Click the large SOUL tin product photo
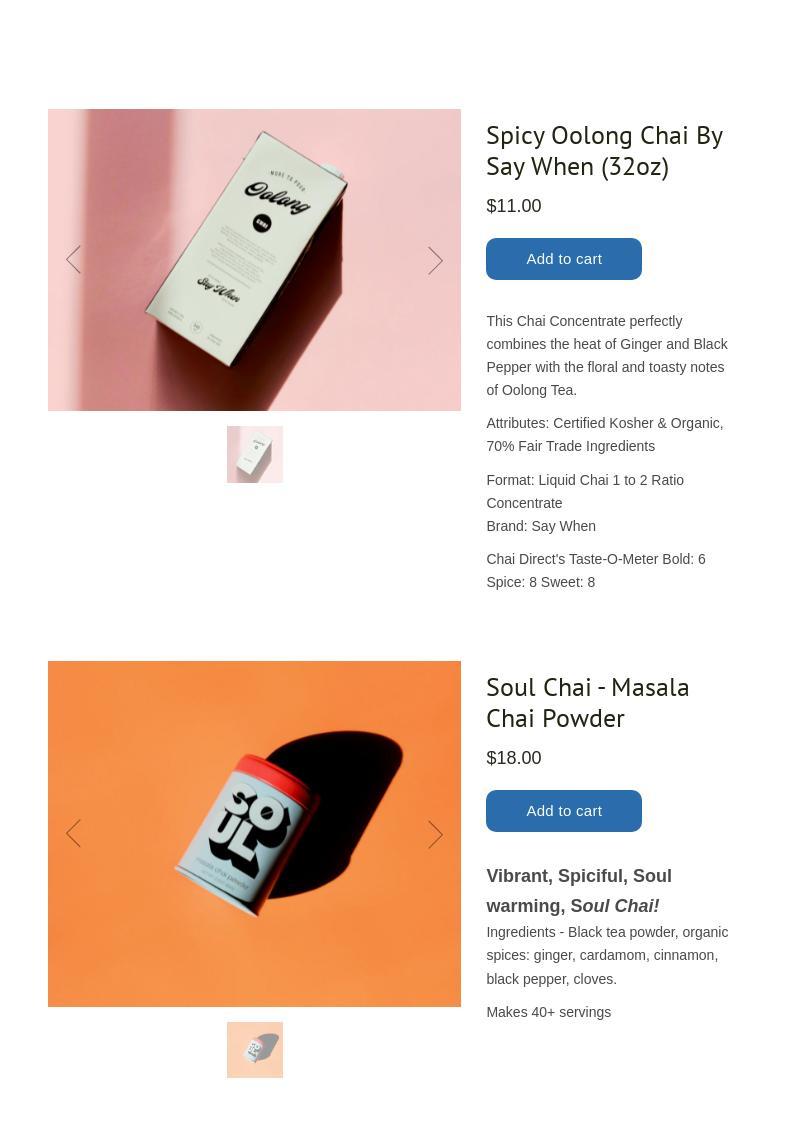 tap(254, 834)
